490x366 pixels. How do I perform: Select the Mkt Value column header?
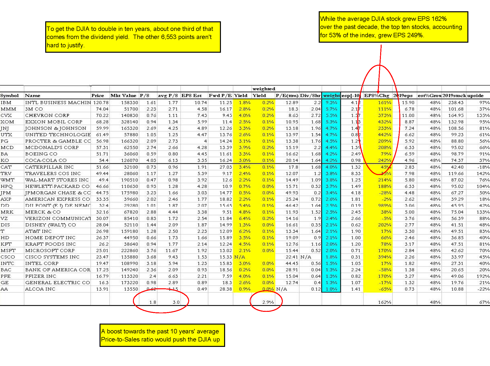(123, 96)
